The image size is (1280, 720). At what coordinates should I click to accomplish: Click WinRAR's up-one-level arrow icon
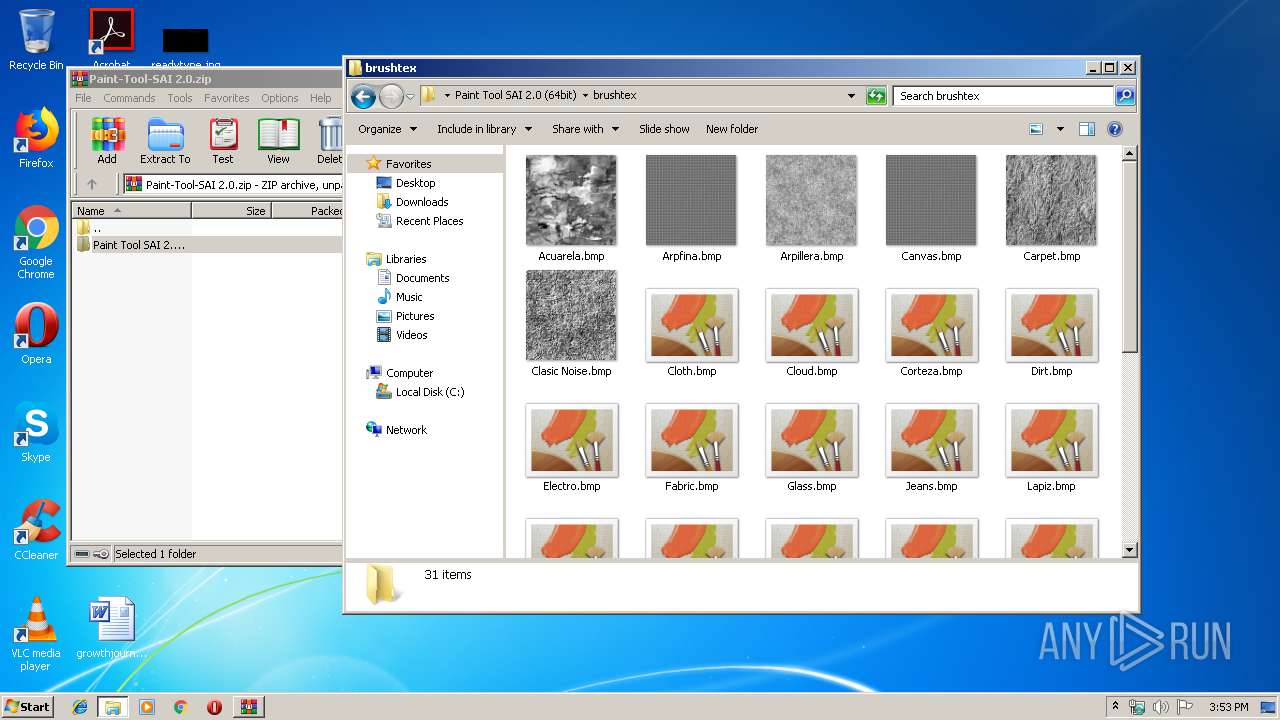point(92,184)
